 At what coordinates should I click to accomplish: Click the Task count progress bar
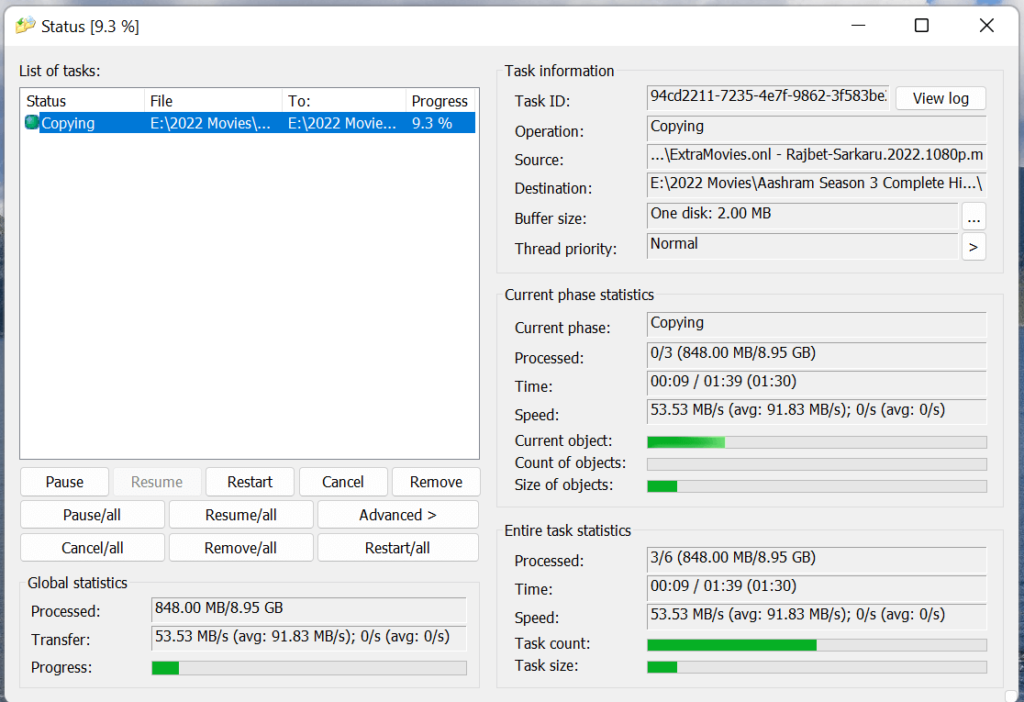pyautogui.click(x=816, y=645)
